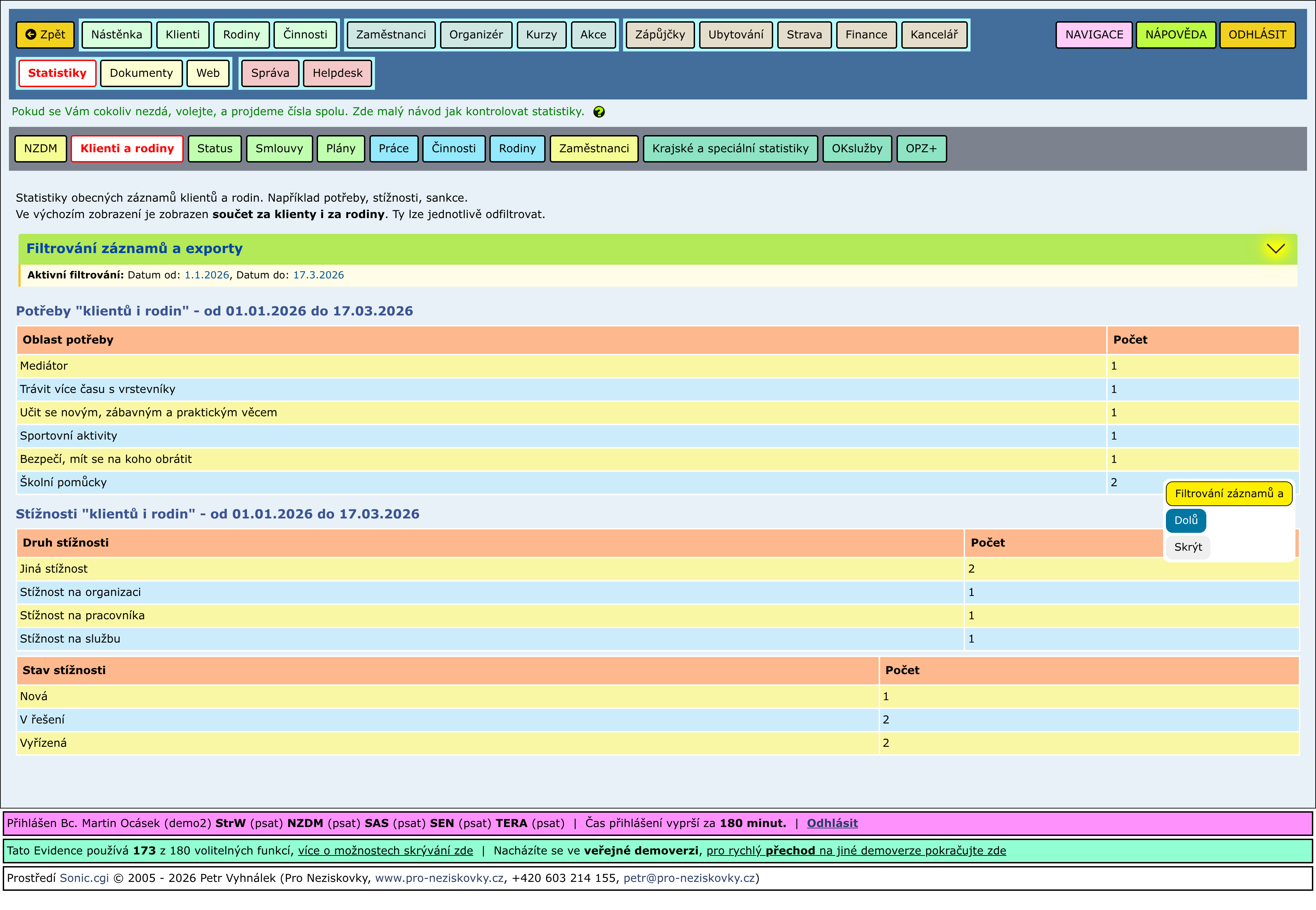The height and width of the screenshot is (910, 1316).
Task: Click the Datum od 1.1.2026 link
Action: (206, 275)
